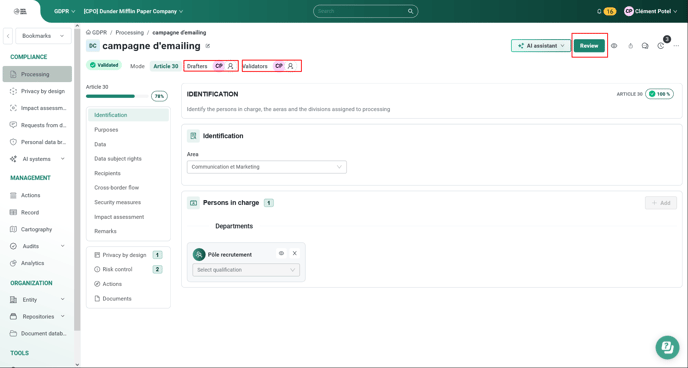Viewport: 688px width, 368px height.
Task: Click the CP avatar in Validators
Action: (x=279, y=66)
